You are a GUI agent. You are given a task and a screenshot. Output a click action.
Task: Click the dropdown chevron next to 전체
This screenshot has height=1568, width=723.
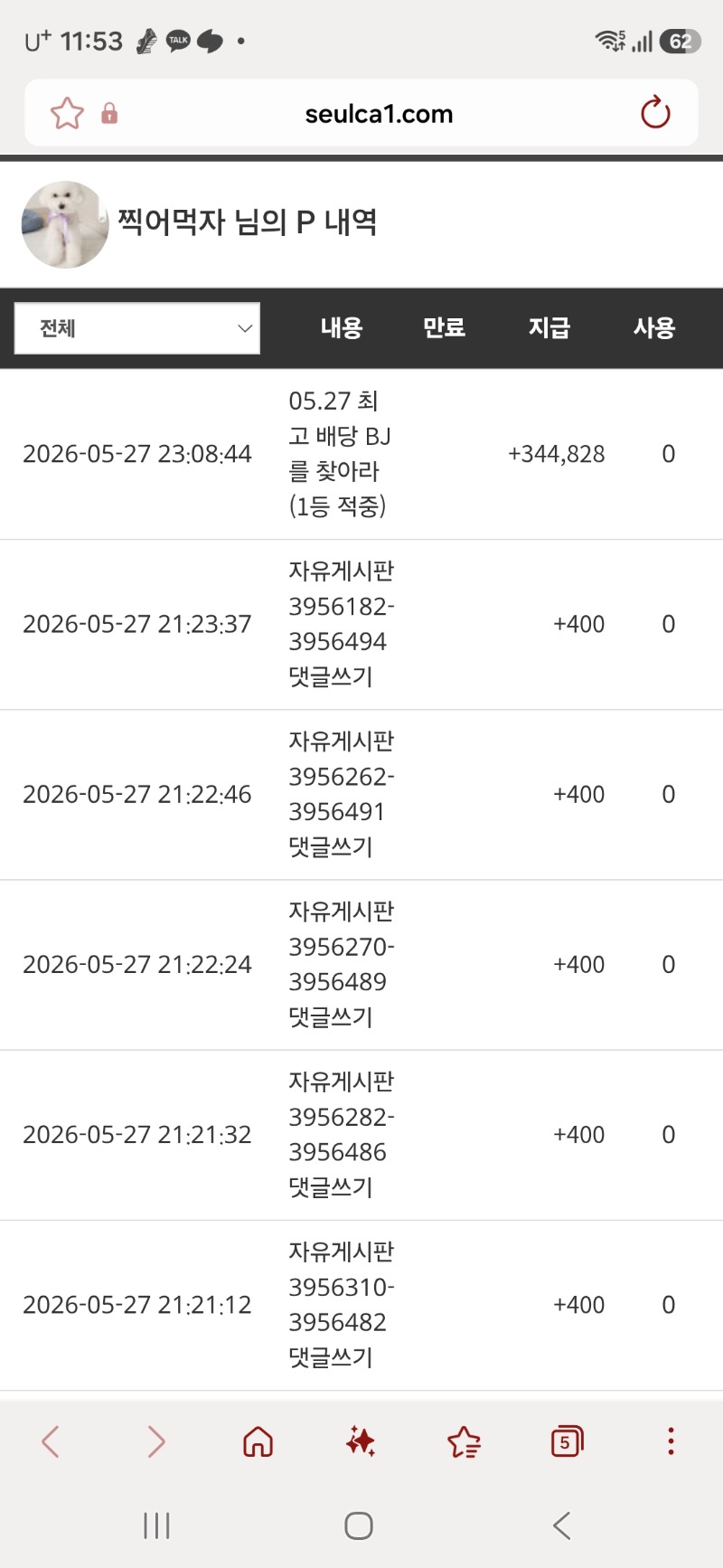pos(244,328)
